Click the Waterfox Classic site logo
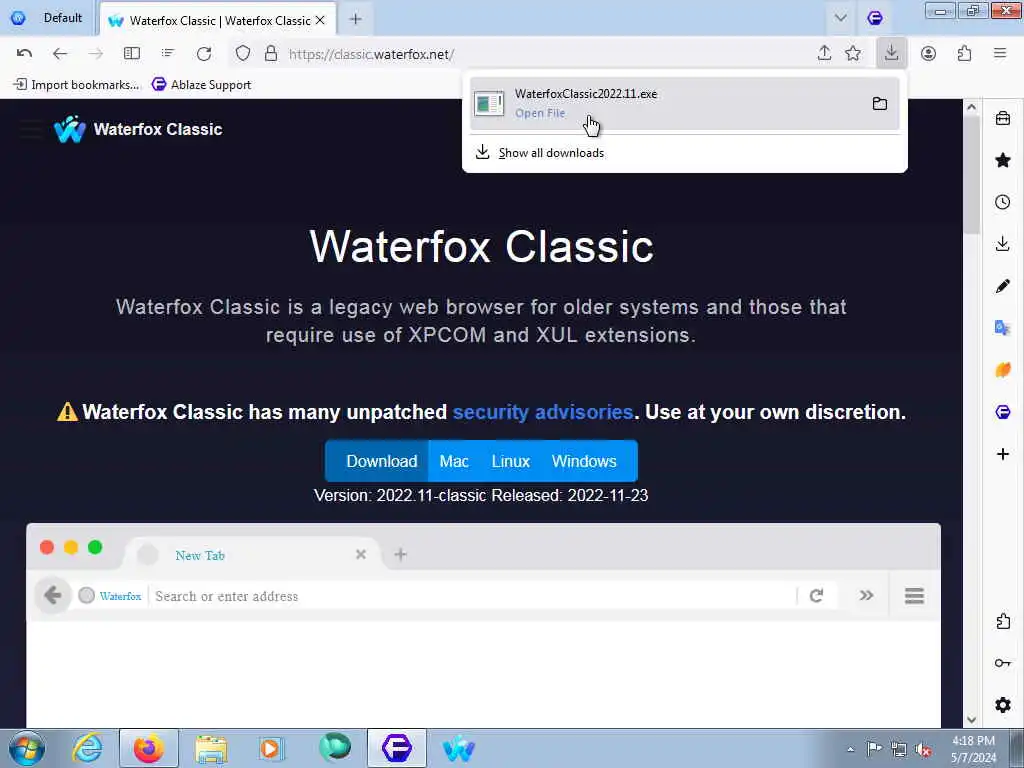1024x768 pixels. click(x=138, y=129)
